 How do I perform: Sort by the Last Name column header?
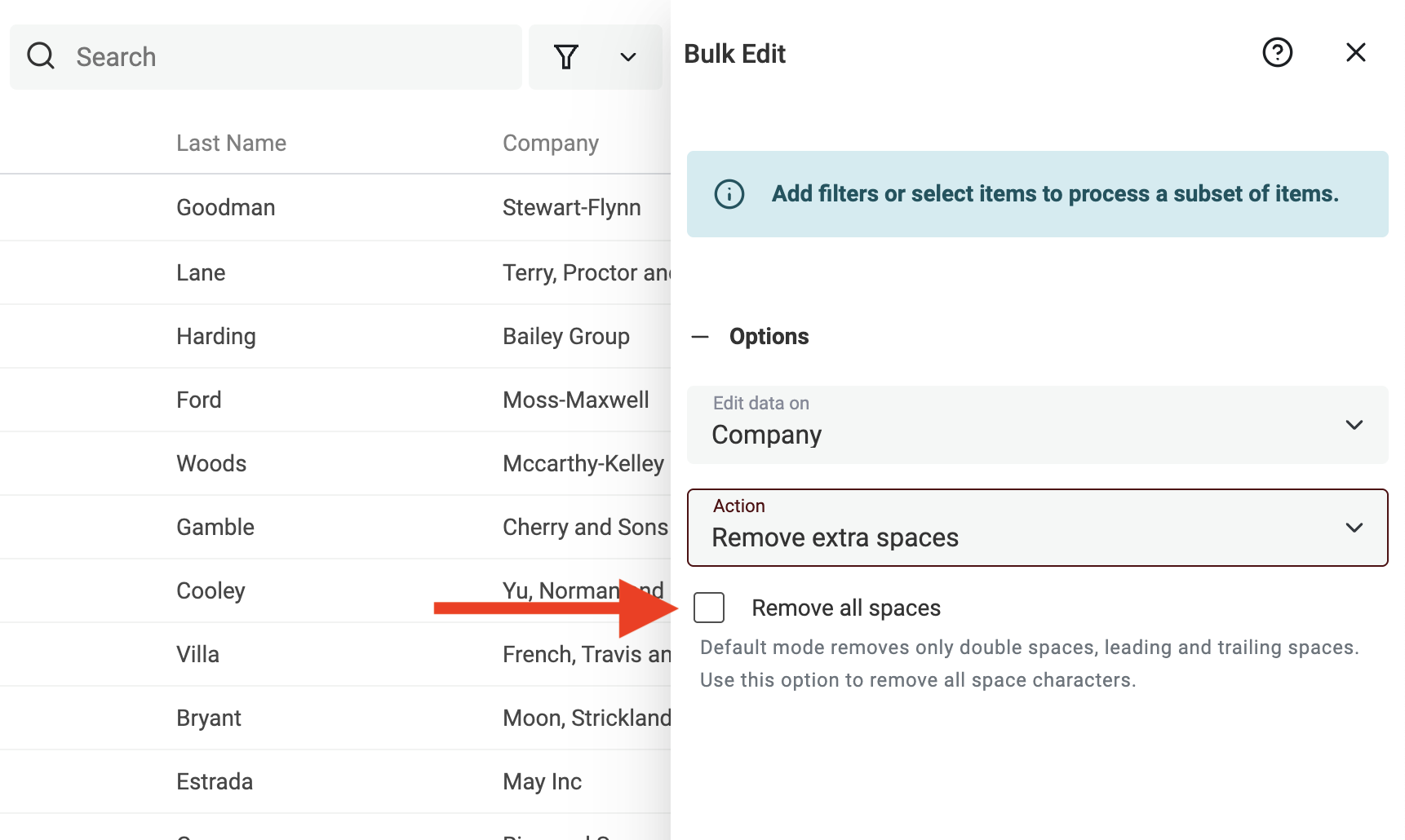tap(231, 142)
